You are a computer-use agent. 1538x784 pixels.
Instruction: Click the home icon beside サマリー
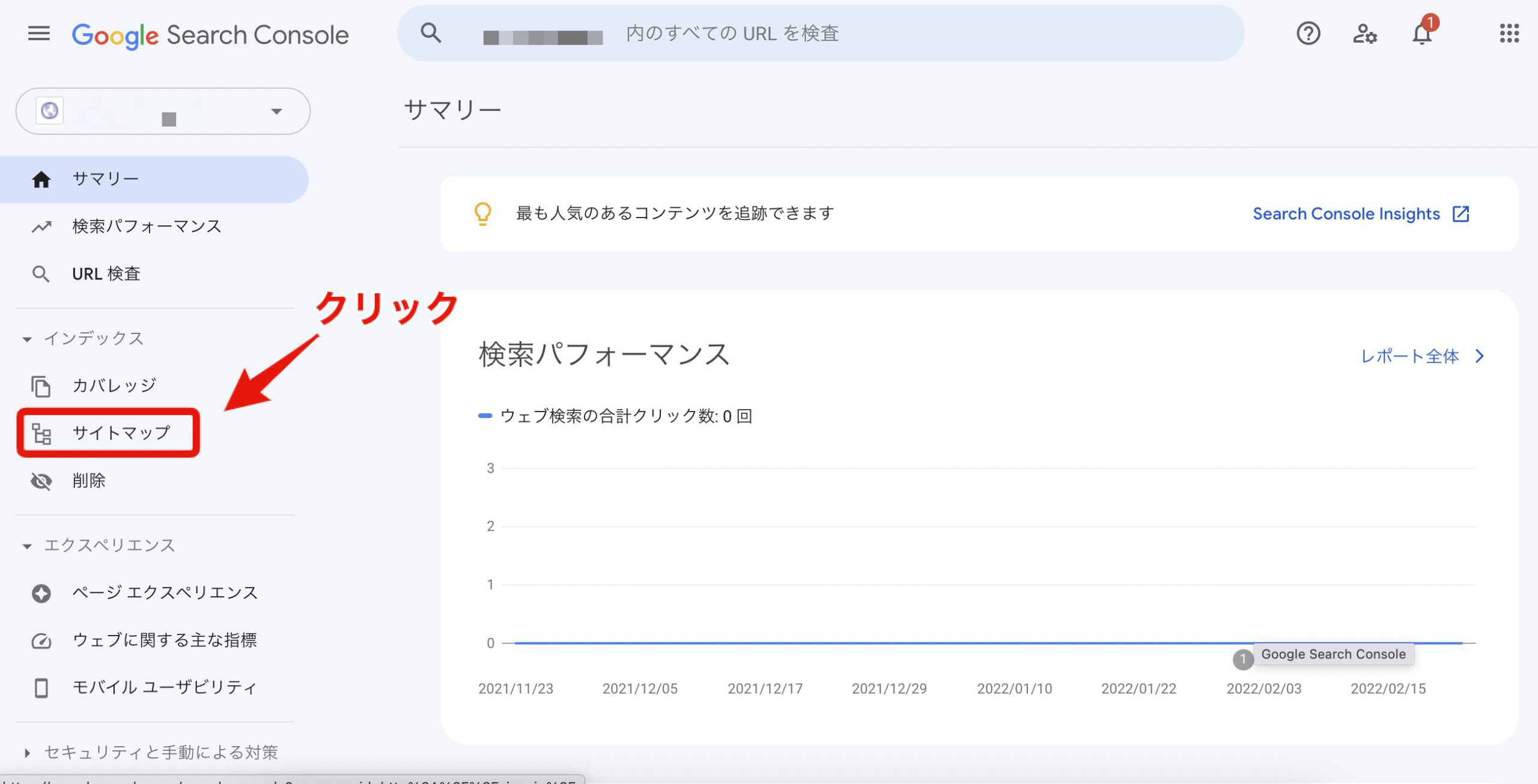coord(41,179)
